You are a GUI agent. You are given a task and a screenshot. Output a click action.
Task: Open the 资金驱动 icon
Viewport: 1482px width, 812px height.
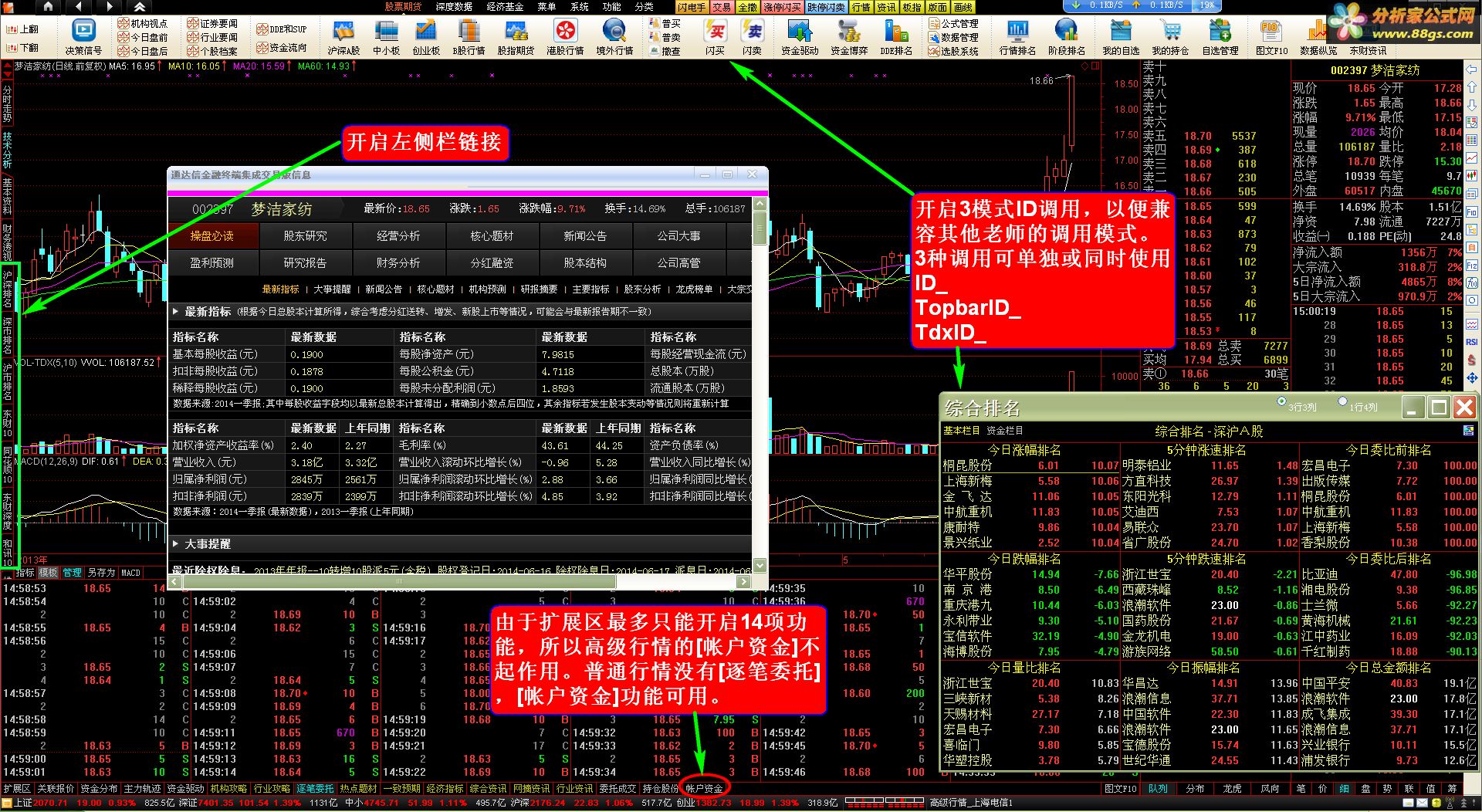click(x=800, y=36)
